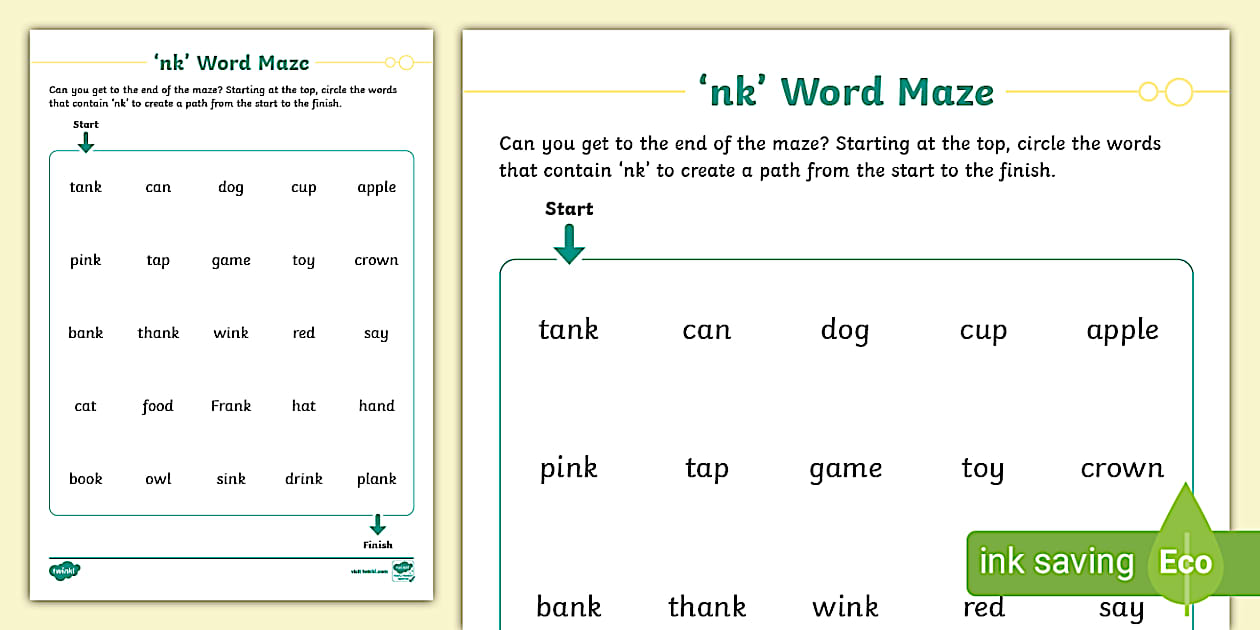Click the Finish arrow in the small worksheet
This screenshot has width=1260, height=630.
coord(377,524)
